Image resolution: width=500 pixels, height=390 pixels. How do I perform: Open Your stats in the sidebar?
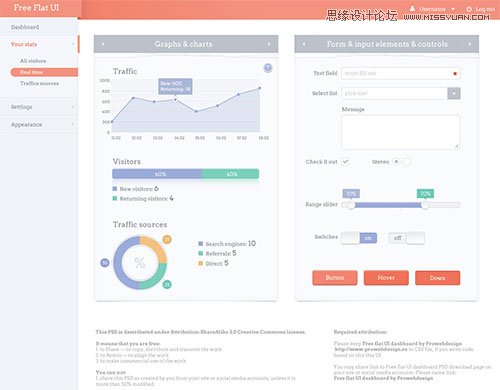click(24, 44)
